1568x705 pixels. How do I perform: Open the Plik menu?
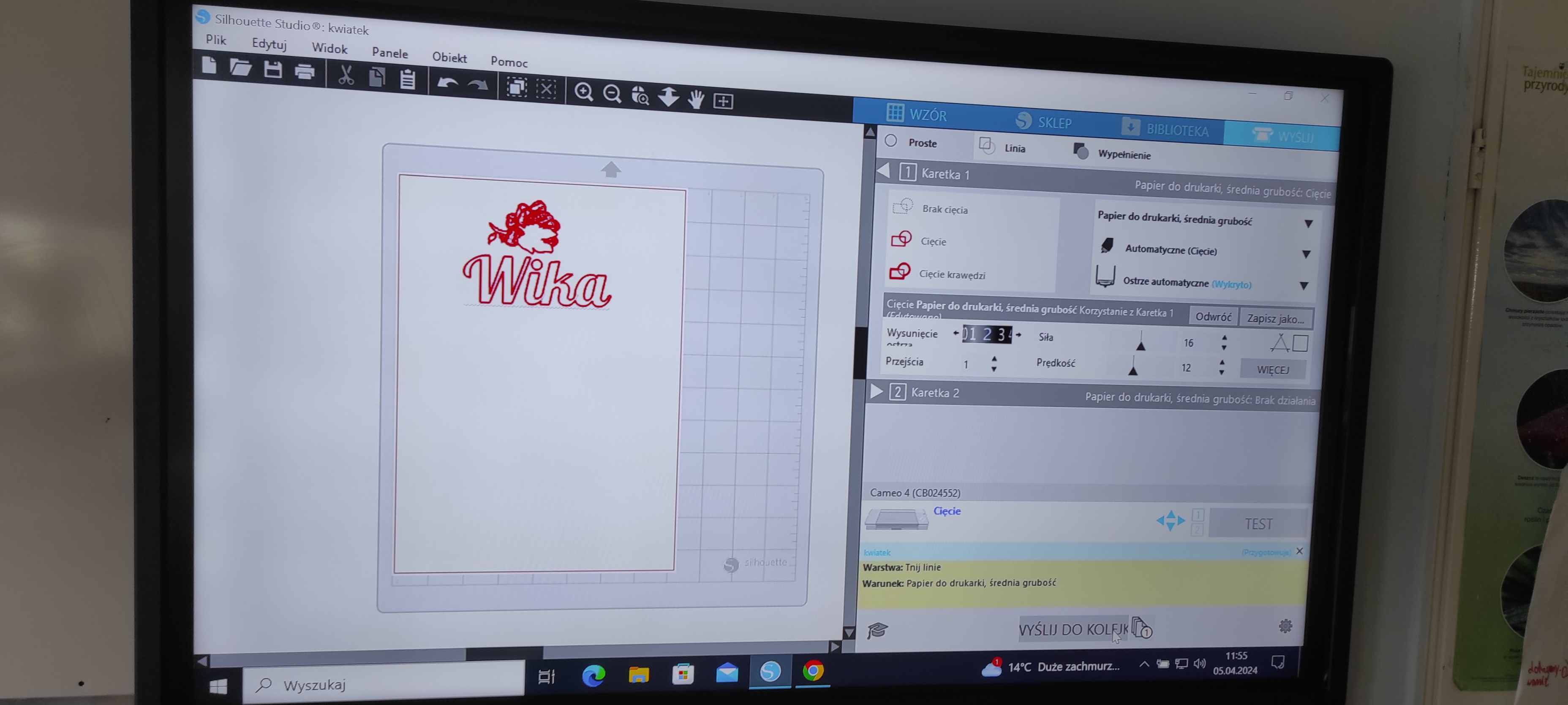click(x=216, y=40)
